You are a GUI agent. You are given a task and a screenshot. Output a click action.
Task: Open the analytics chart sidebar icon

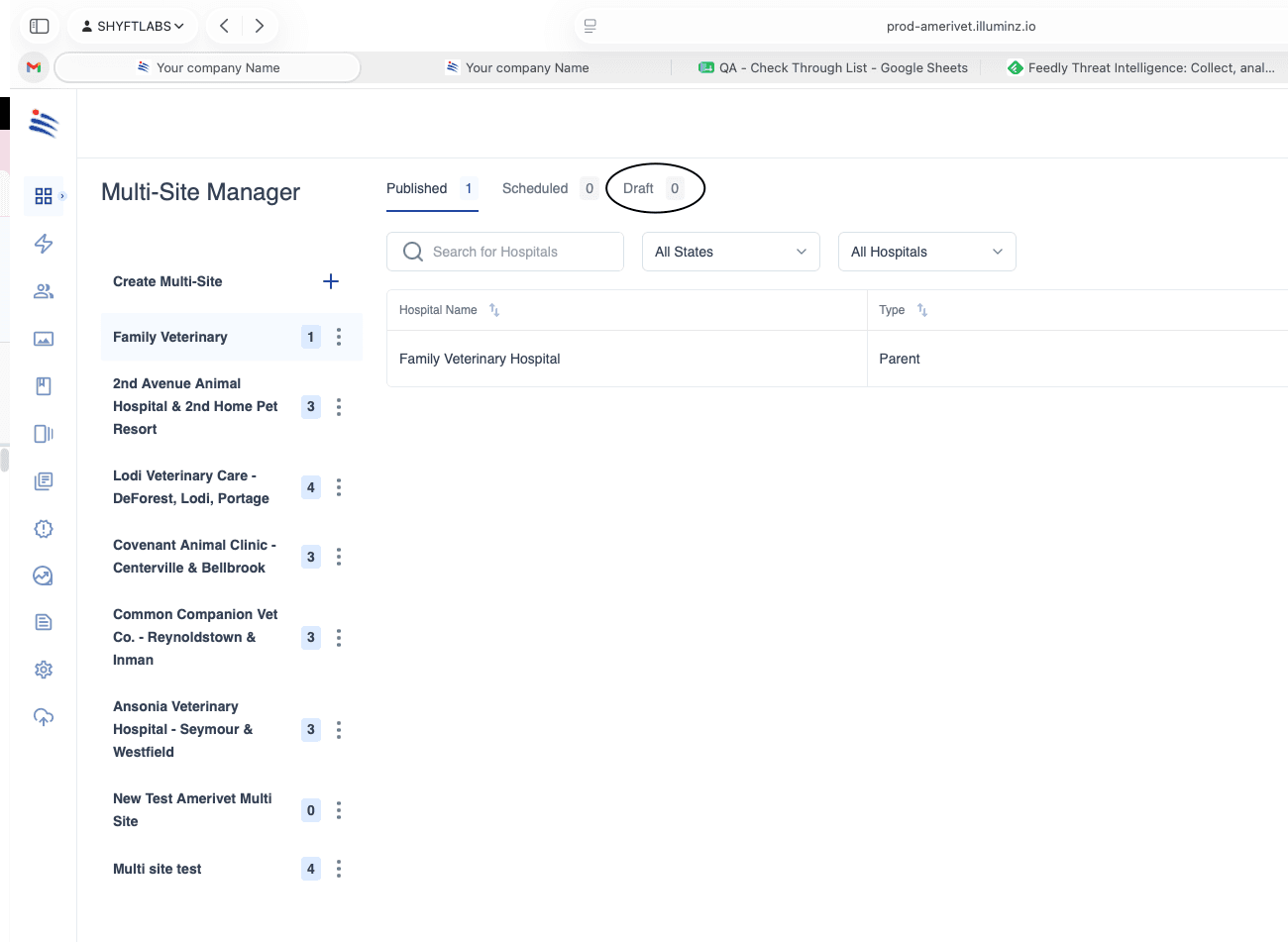click(44, 576)
